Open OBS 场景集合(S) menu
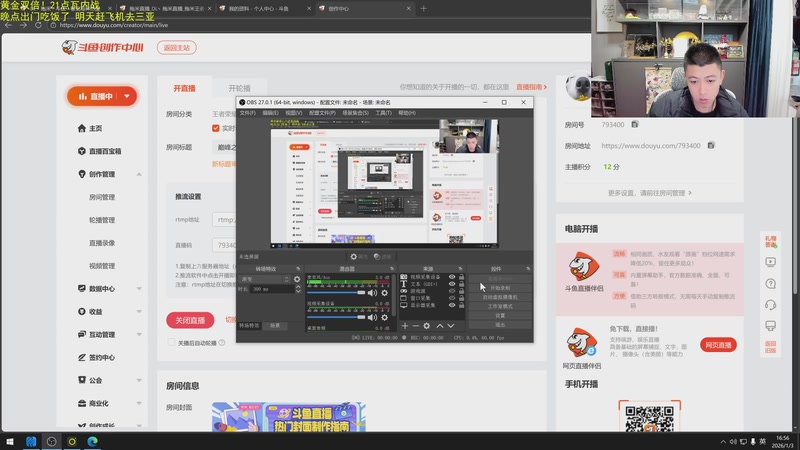Screen dimensions: 800x450 [x=355, y=113]
